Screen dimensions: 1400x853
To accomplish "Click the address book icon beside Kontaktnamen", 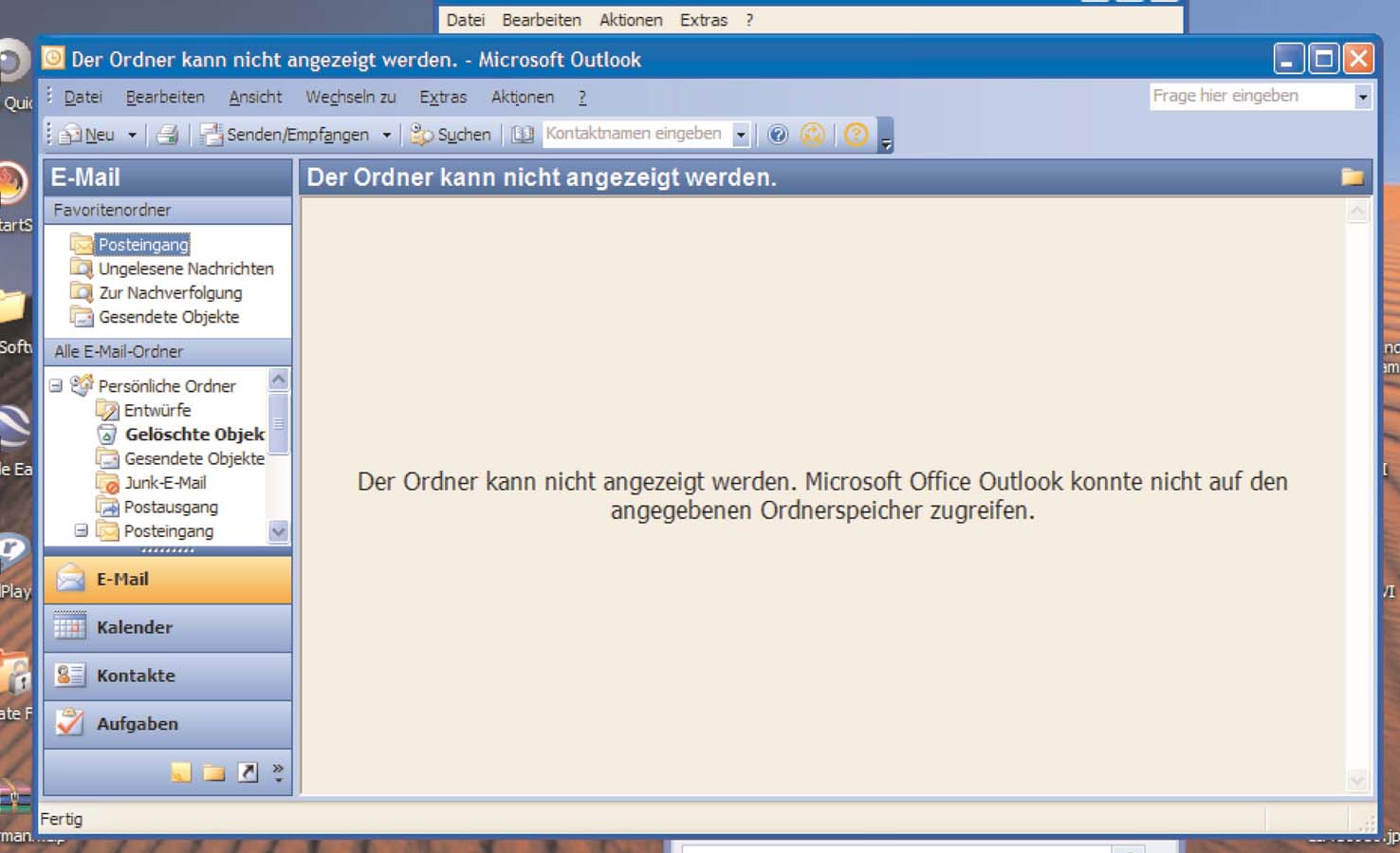I will pyautogui.click(x=522, y=134).
